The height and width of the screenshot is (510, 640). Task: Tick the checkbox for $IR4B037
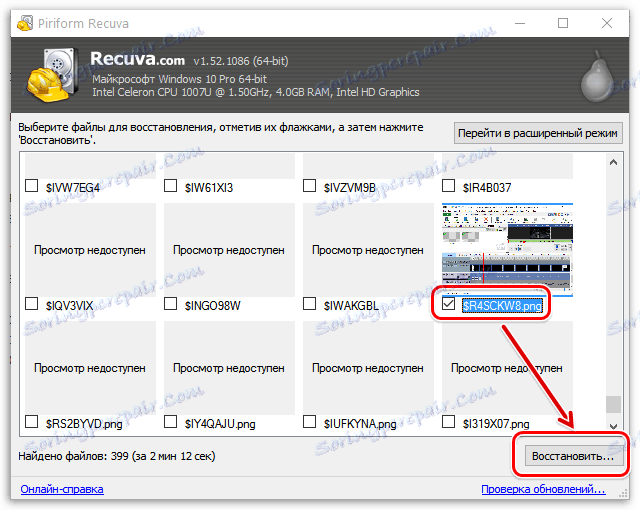tap(448, 186)
